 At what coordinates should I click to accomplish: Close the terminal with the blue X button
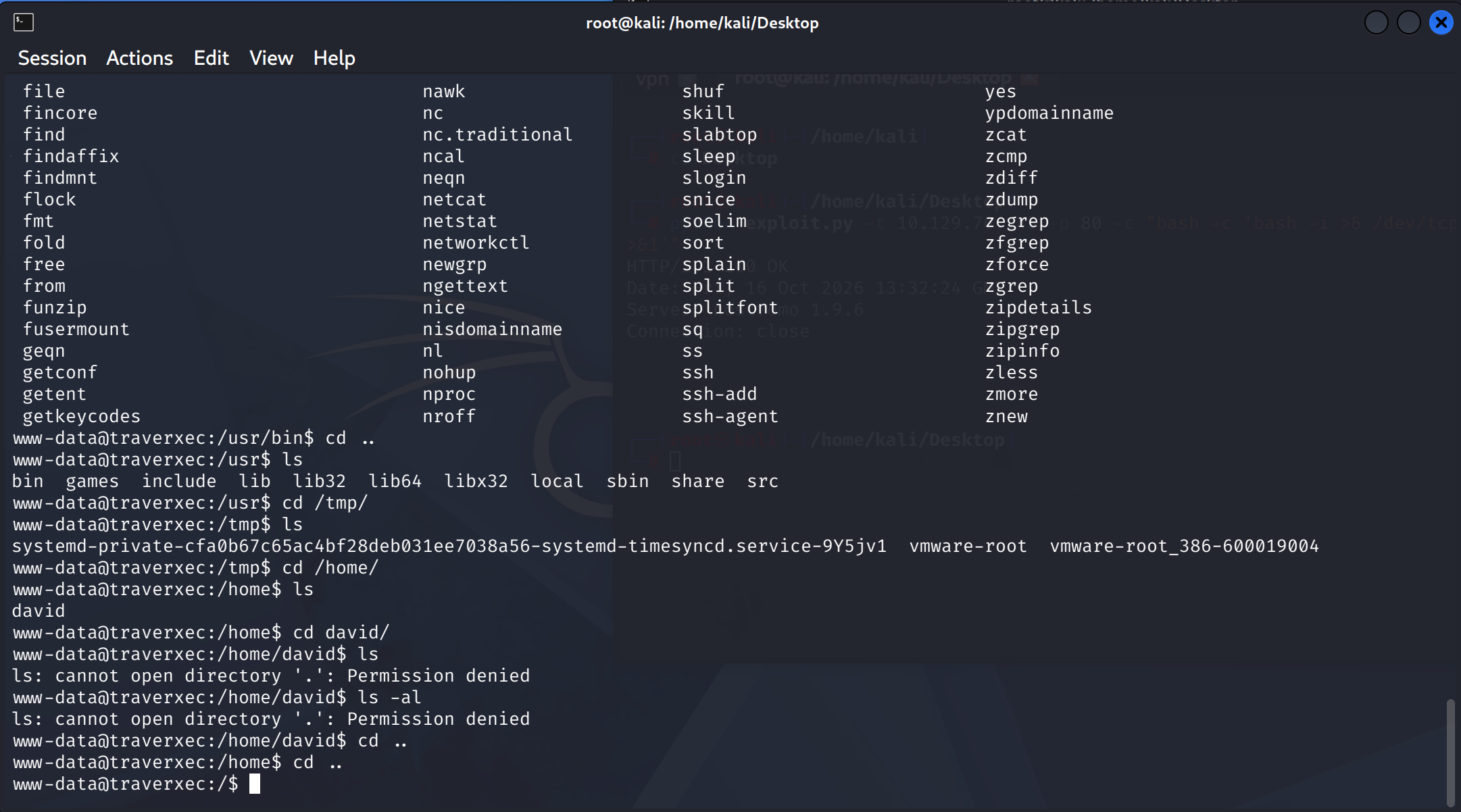click(x=1441, y=22)
